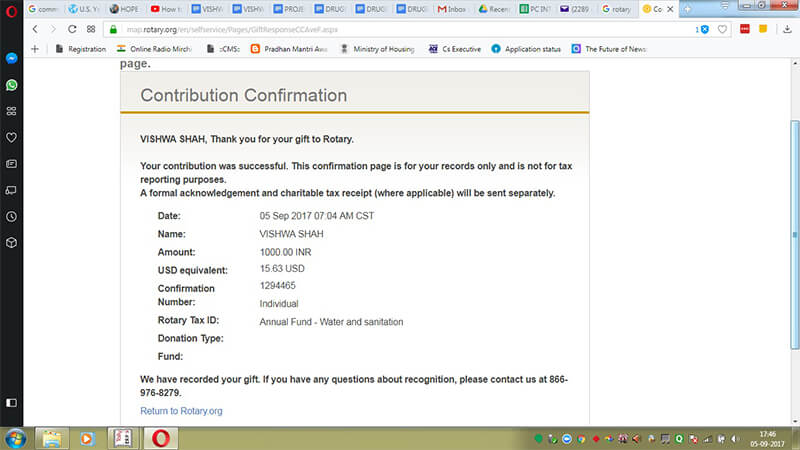The width and height of the screenshot is (800, 450).
Task: Click the green secure padlock icon
Action: click(x=113, y=30)
